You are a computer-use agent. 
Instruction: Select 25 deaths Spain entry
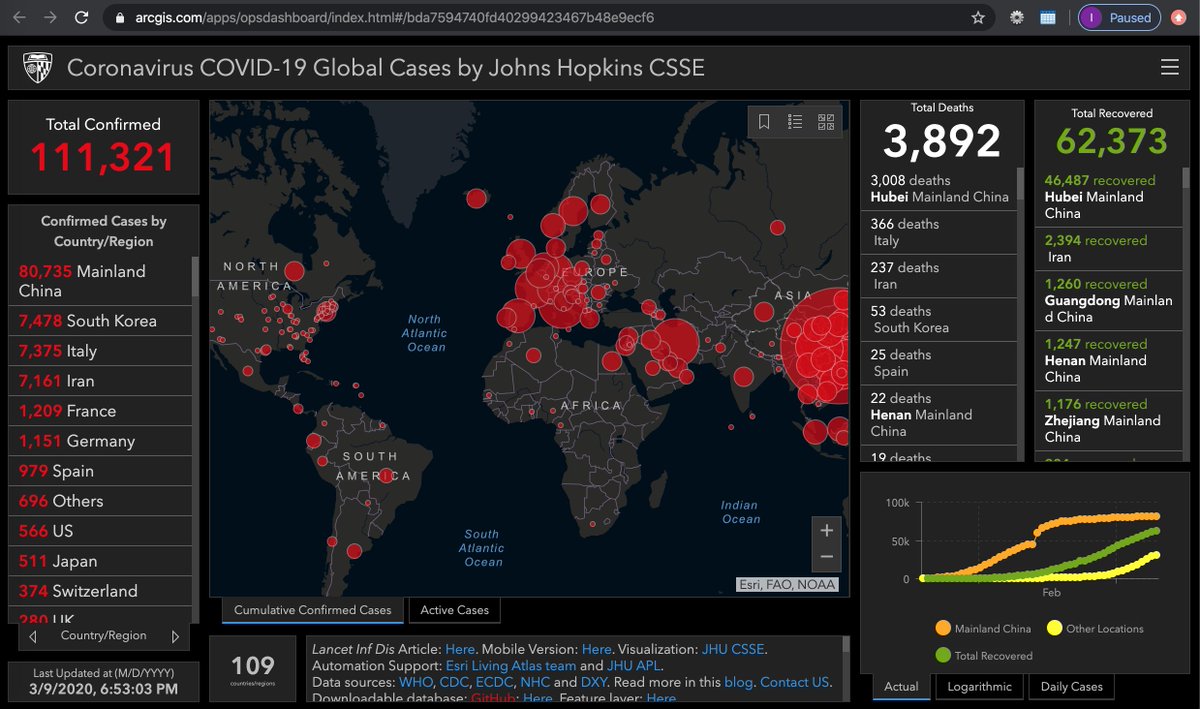939,363
